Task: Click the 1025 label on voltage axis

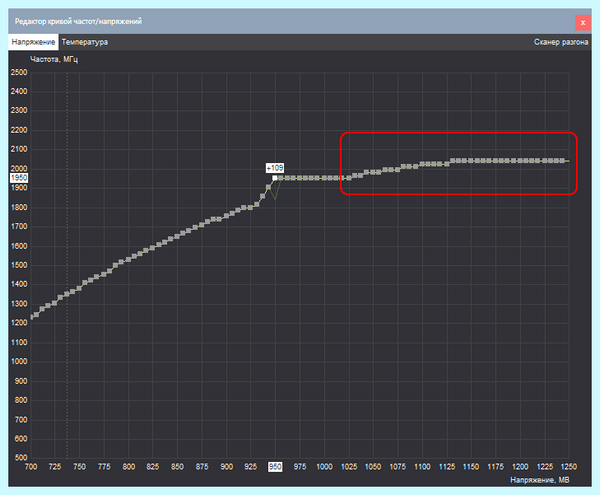Action: [349, 467]
